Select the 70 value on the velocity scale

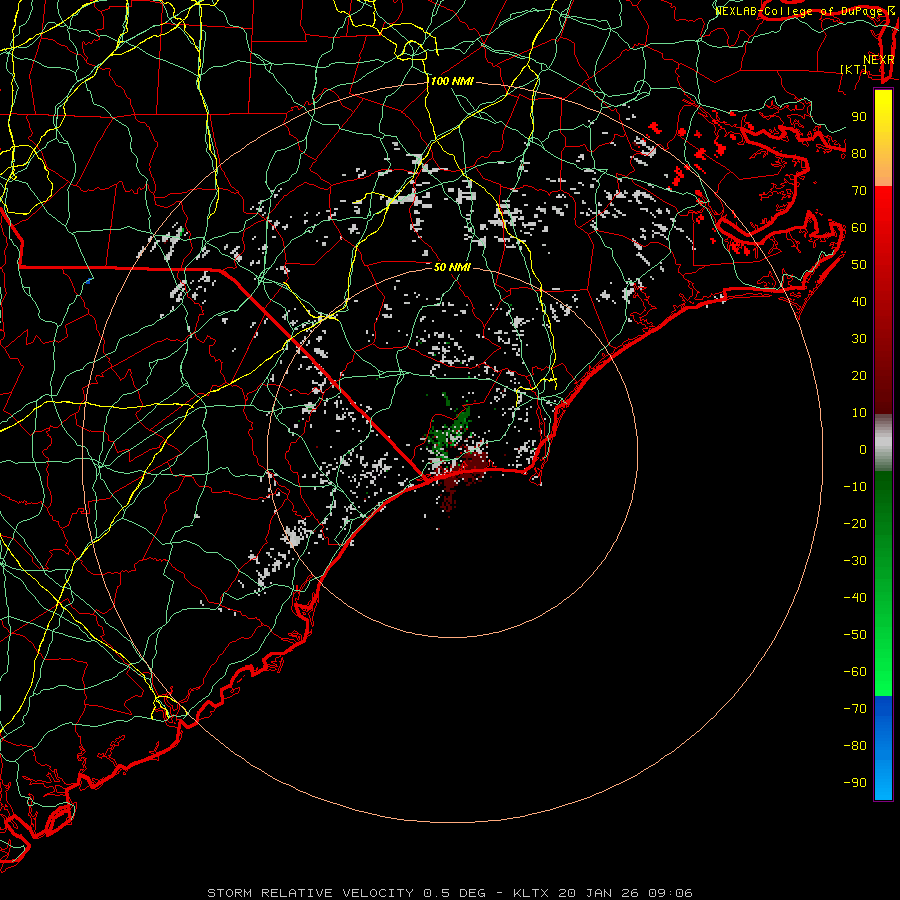[859, 191]
